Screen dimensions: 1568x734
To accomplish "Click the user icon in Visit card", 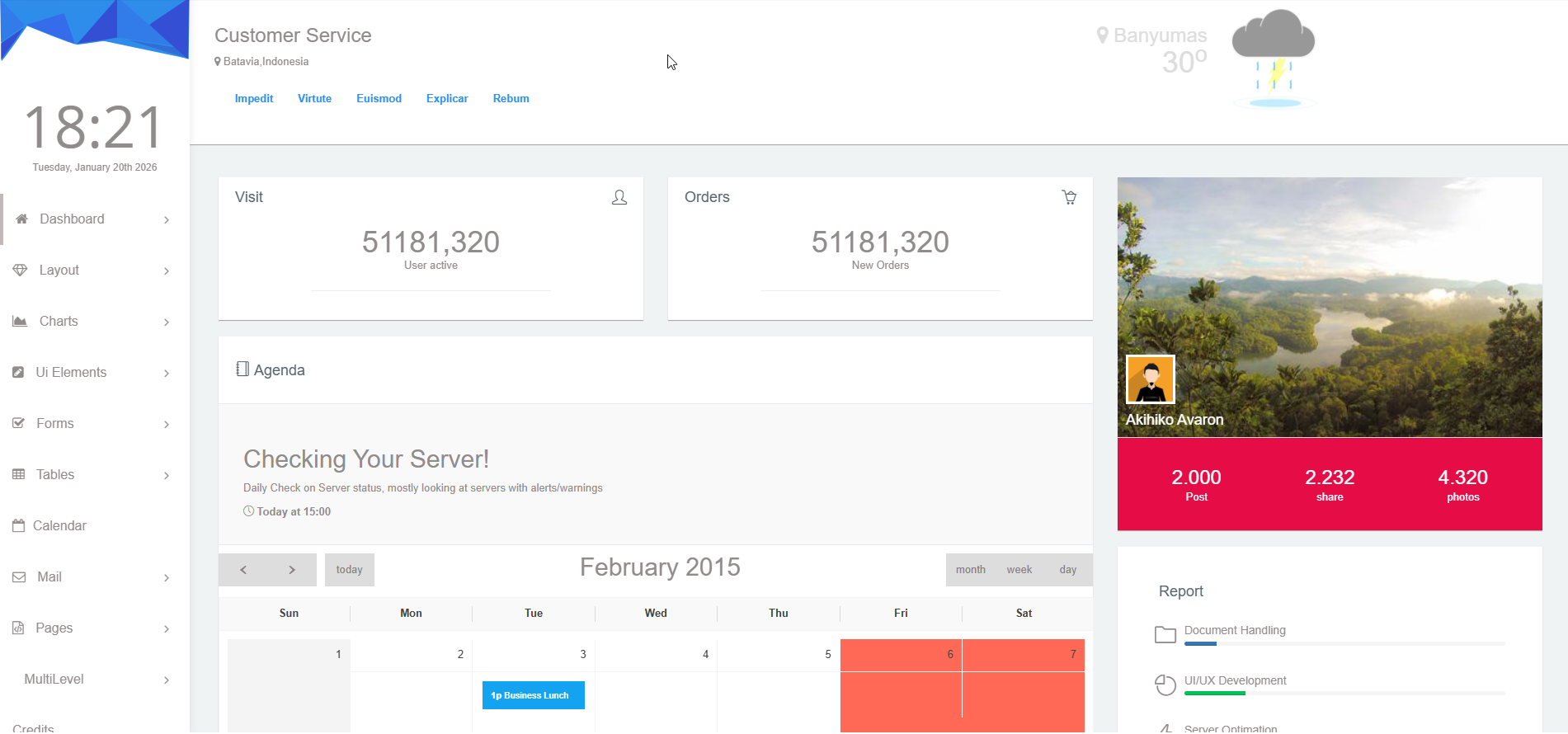I will [619, 198].
